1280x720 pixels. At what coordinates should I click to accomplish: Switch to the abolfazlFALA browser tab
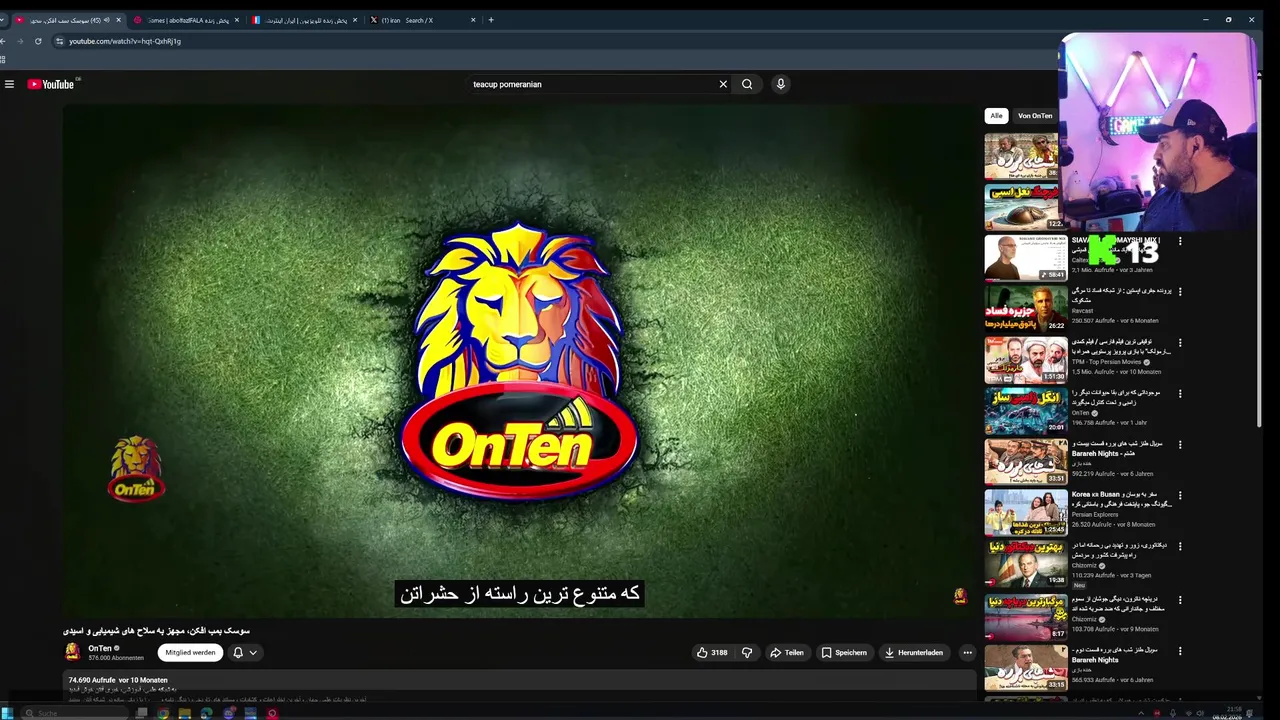point(185,20)
